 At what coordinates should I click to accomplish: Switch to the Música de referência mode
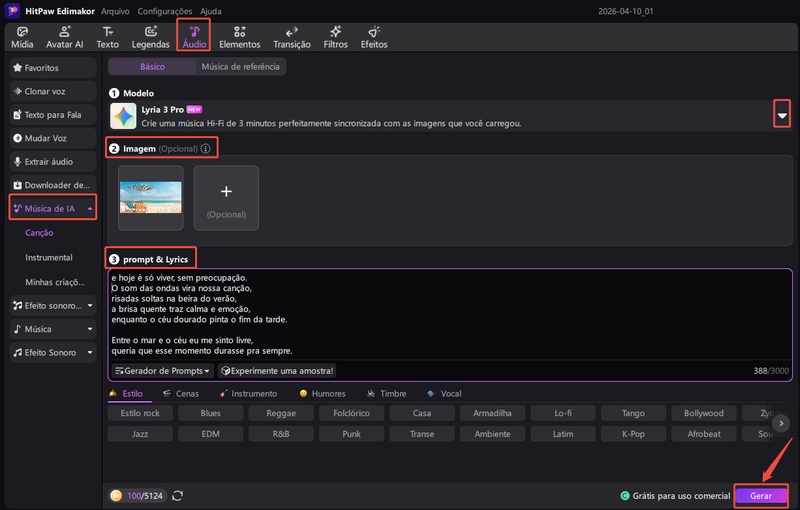[x=241, y=67]
